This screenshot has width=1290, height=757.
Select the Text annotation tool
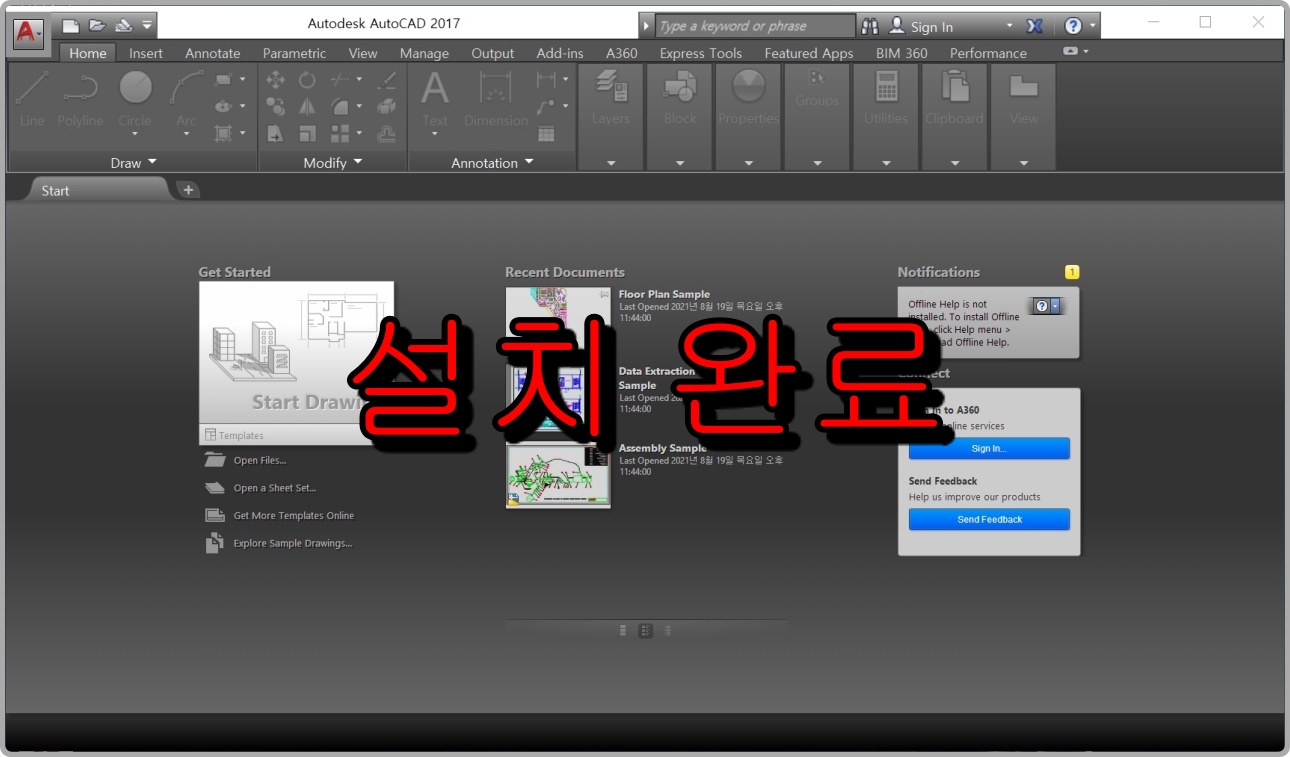[435, 98]
